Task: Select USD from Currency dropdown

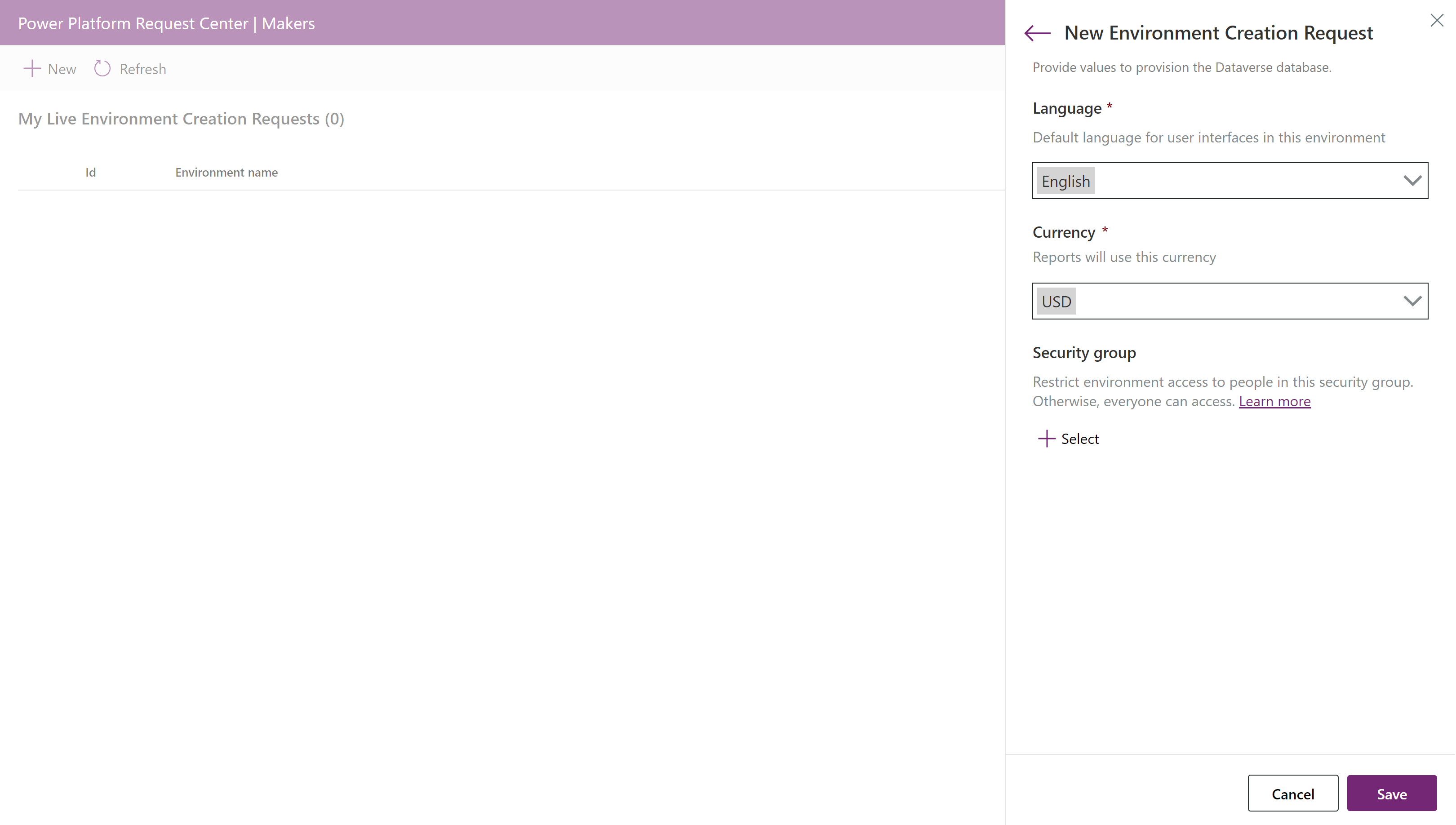Action: pyautogui.click(x=1230, y=301)
